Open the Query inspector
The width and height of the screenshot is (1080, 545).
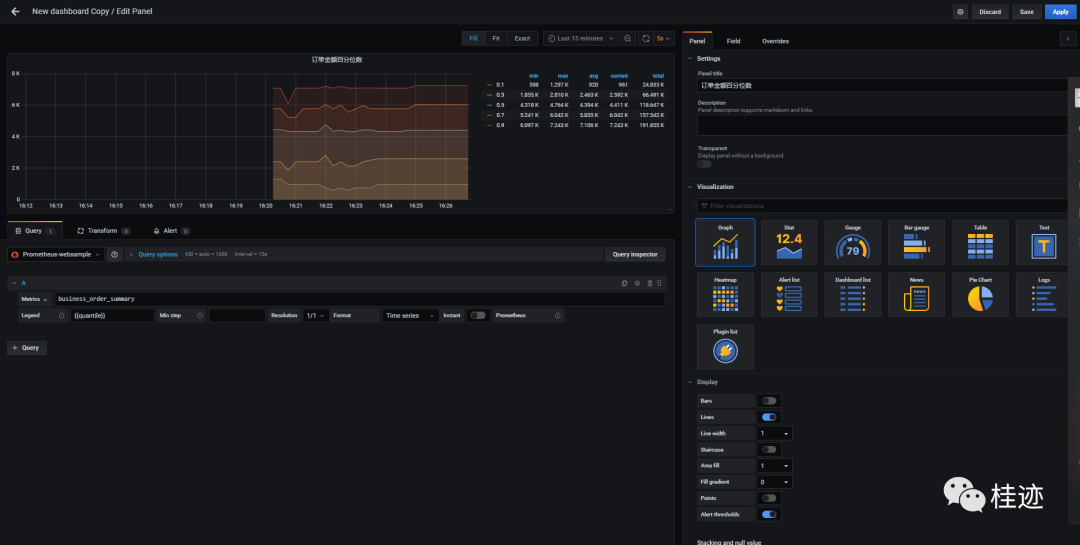point(635,254)
